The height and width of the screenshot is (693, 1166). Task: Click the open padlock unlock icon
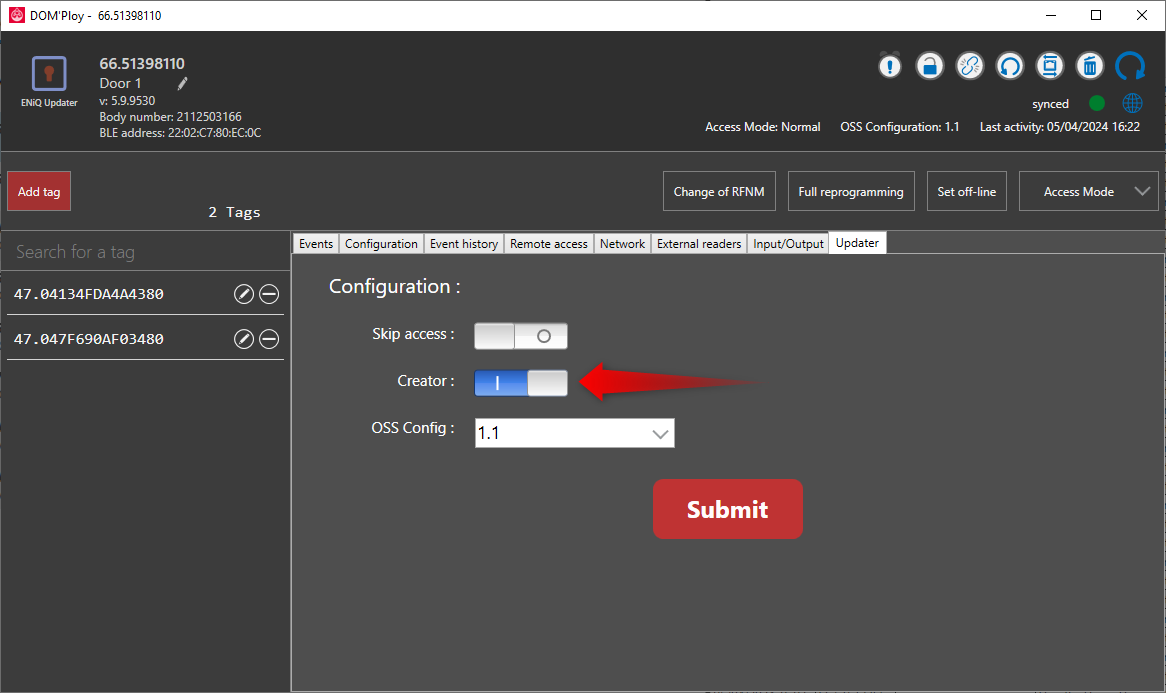pos(930,66)
